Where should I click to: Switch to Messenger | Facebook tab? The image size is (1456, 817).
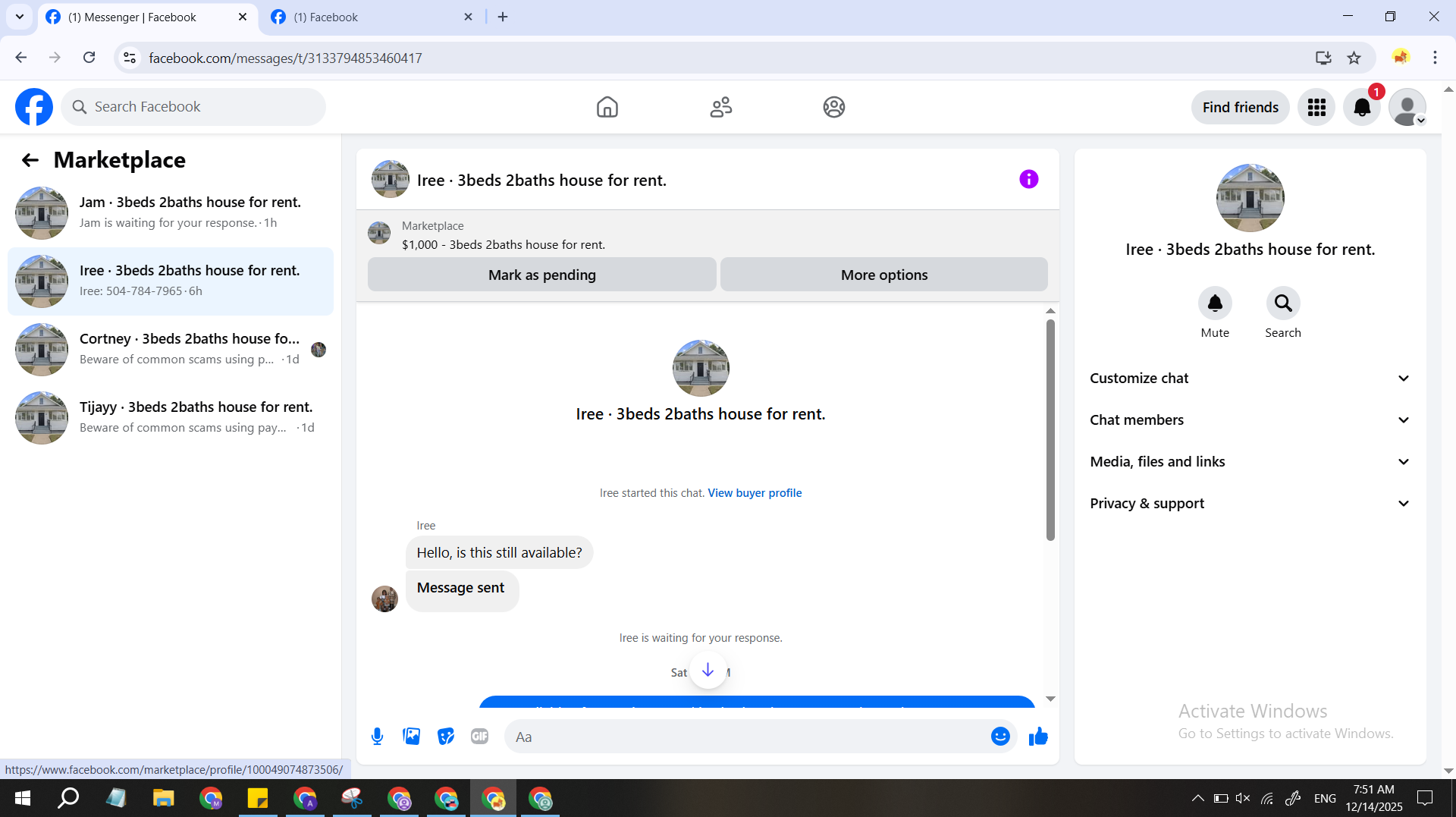(146, 17)
